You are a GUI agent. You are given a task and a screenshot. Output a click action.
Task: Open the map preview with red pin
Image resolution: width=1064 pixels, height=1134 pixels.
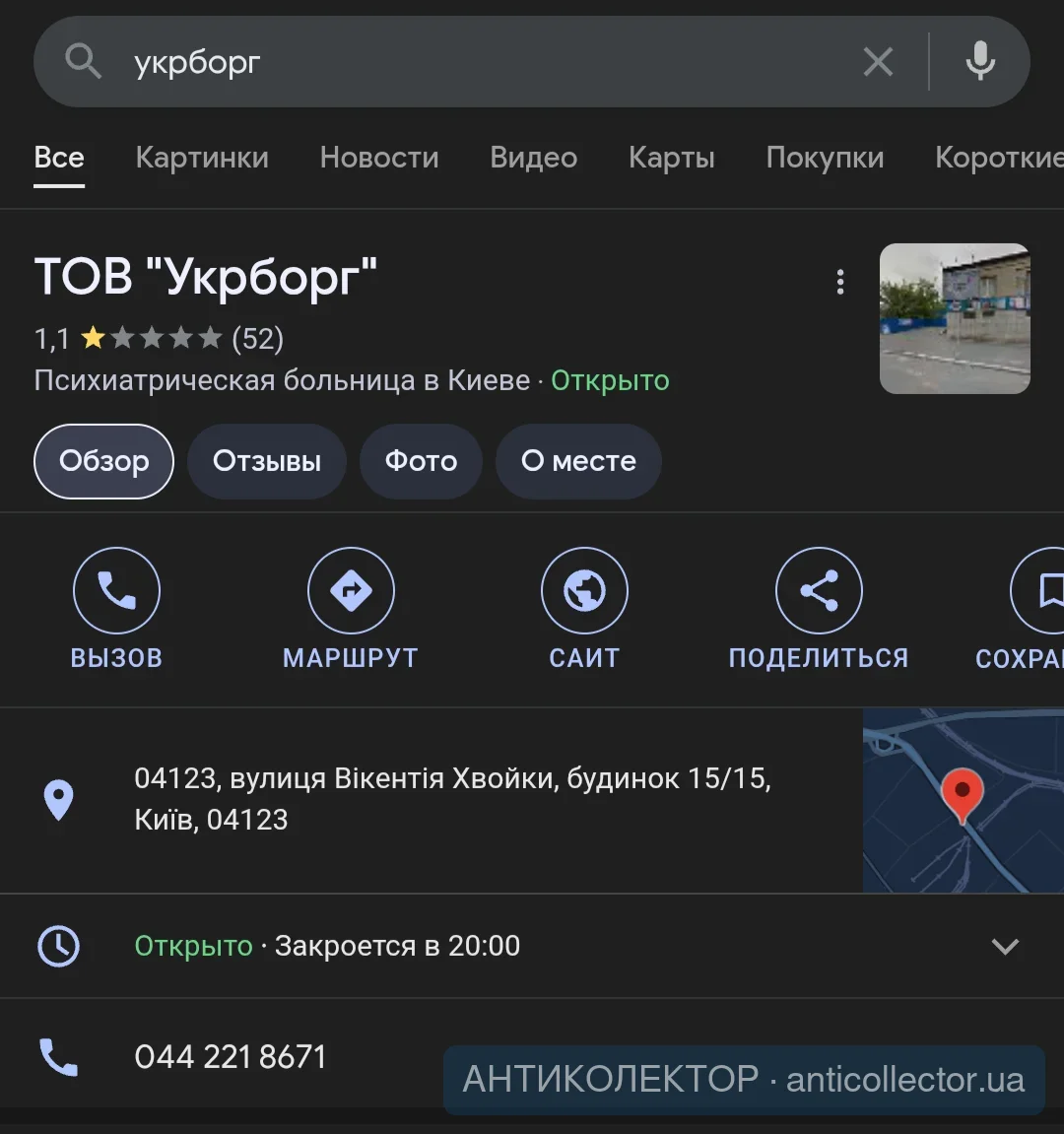point(964,800)
